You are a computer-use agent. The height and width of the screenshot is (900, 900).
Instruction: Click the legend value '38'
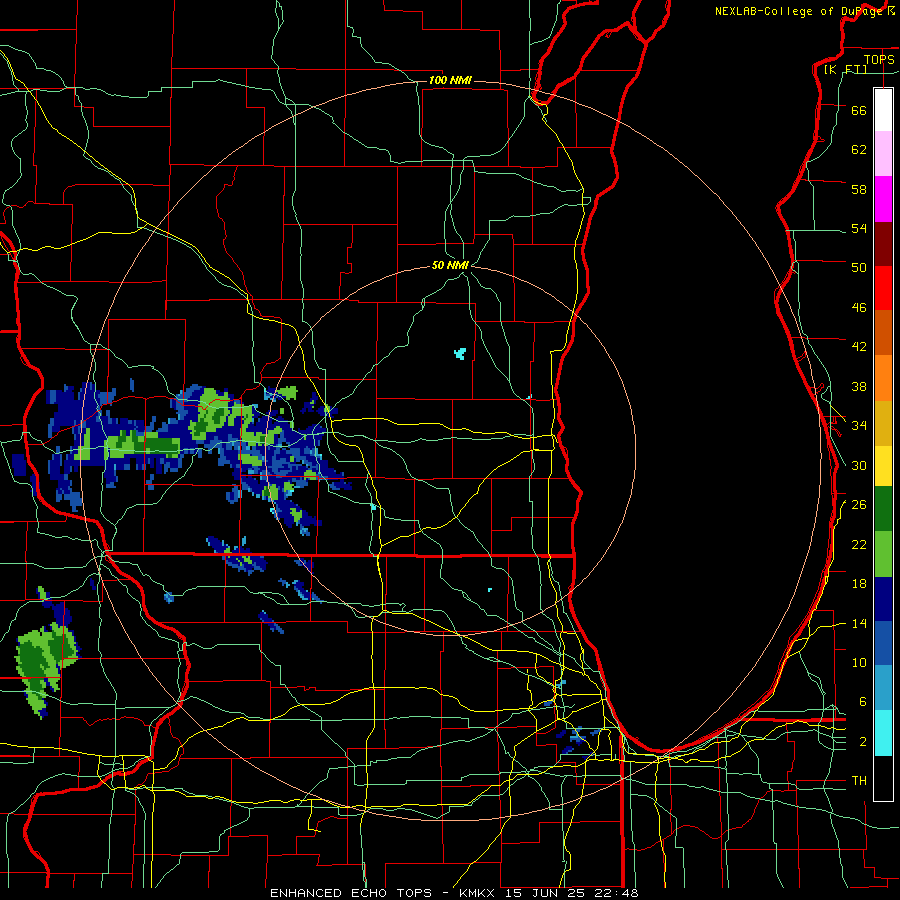pos(859,386)
